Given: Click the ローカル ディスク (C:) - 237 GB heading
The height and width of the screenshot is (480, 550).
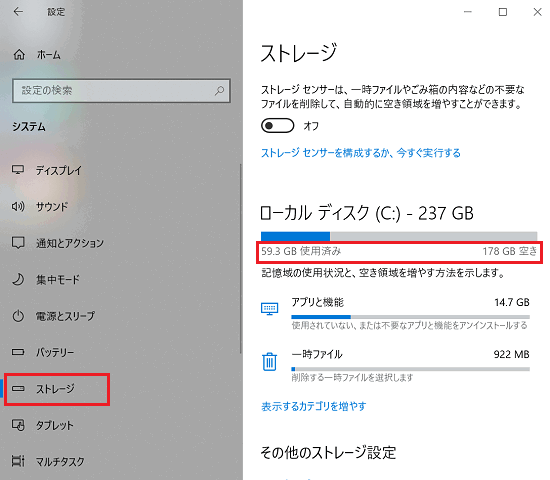Looking at the screenshot, I should tap(367, 213).
